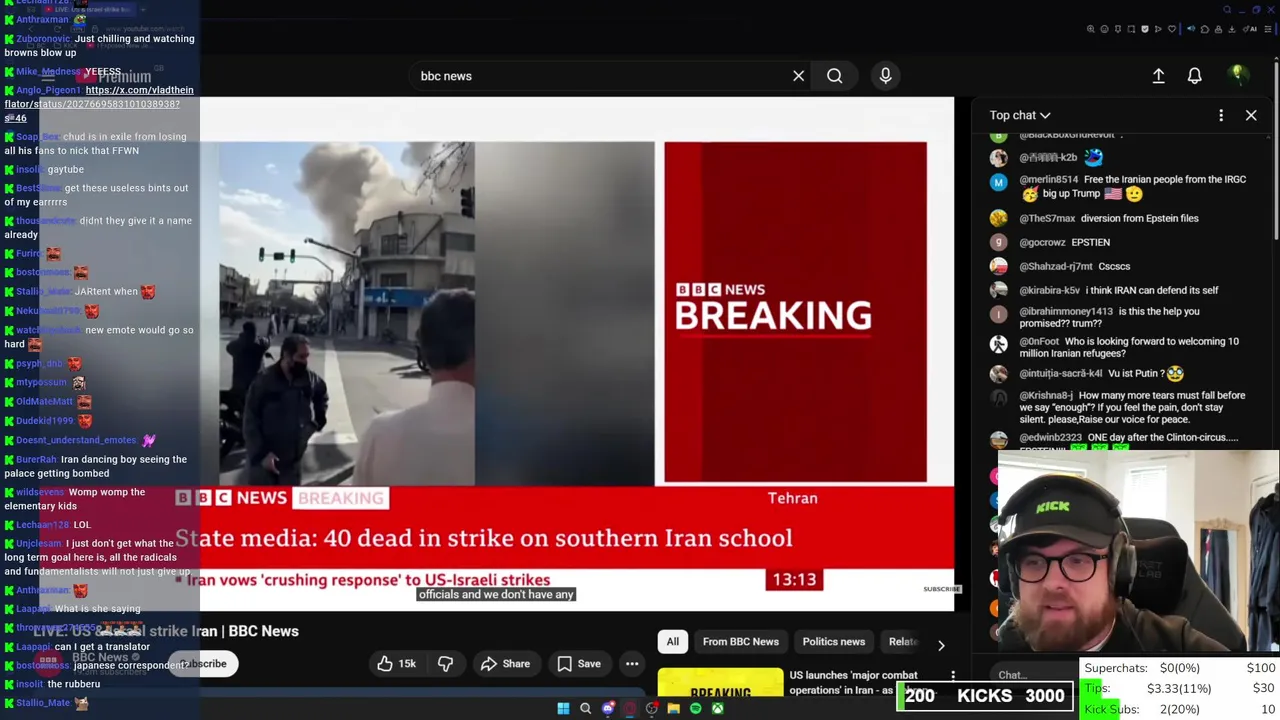This screenshot has width=1280, height=720.
Task: Click the YouTube search magnifier button
Action: tap(834, 76)
